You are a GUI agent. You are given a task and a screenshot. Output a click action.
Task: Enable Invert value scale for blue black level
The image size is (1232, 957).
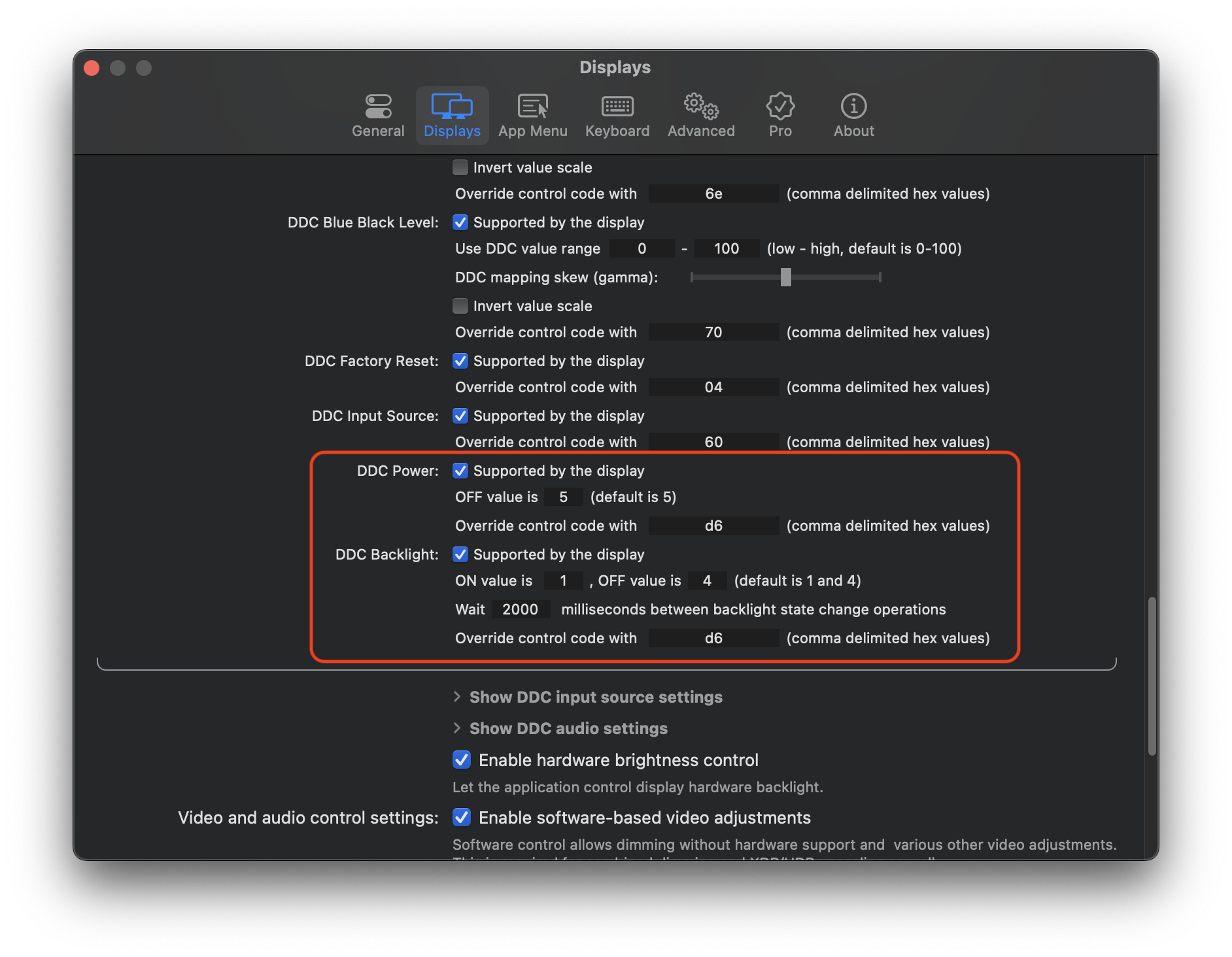tap(461, 305)
